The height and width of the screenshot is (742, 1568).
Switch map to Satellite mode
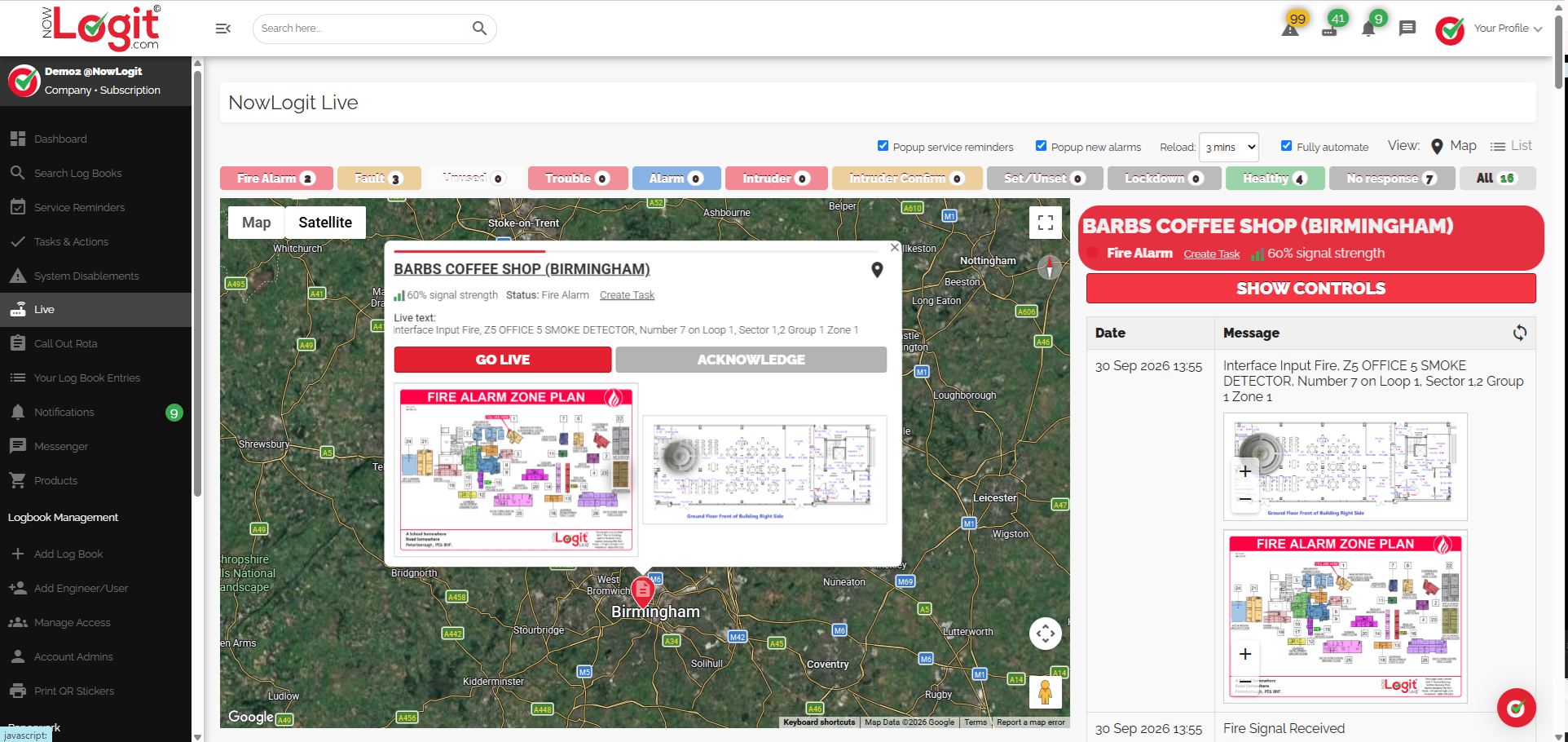(325, 223)
